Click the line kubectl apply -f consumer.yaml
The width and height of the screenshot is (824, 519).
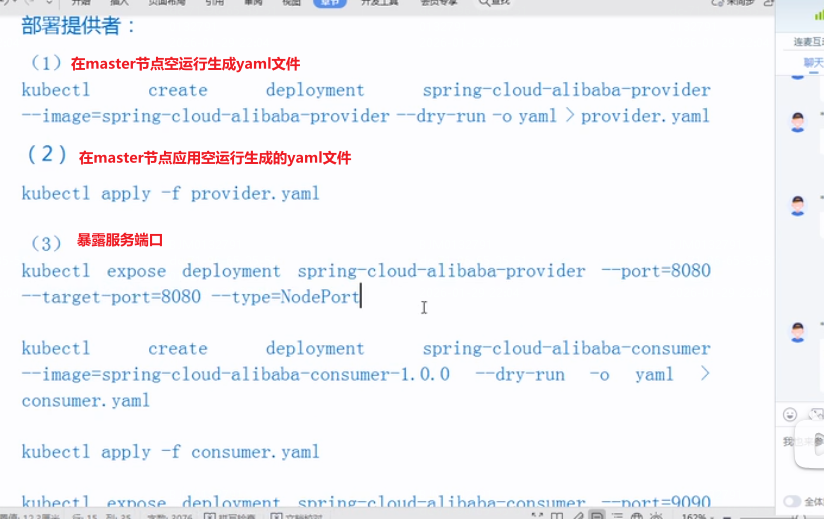(x=170, y=452)
